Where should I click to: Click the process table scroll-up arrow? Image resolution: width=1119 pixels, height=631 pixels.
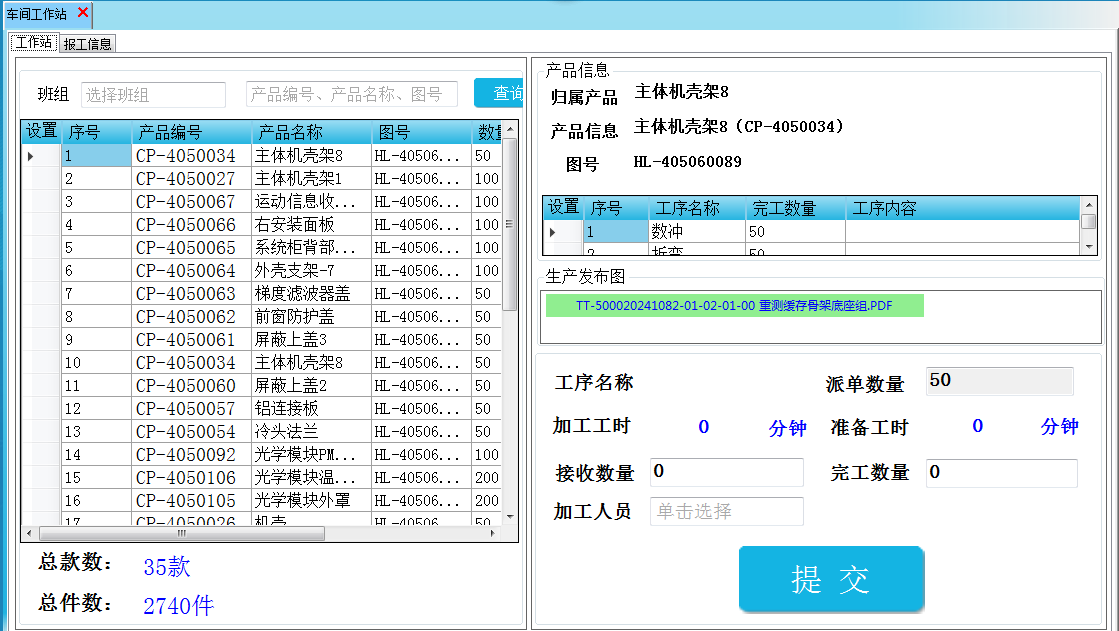[x=1088, y=205]
